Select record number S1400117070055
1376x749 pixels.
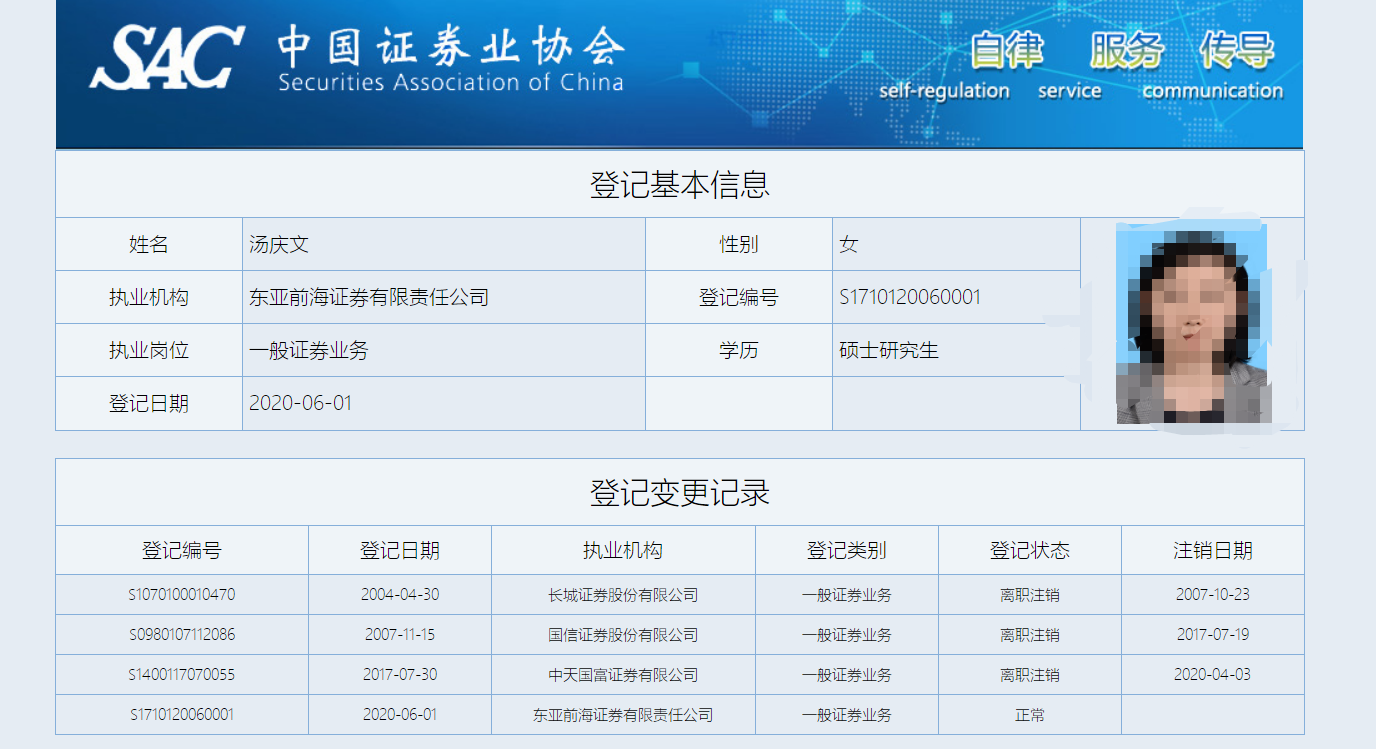pyautogui.click(x=182, y=675)
